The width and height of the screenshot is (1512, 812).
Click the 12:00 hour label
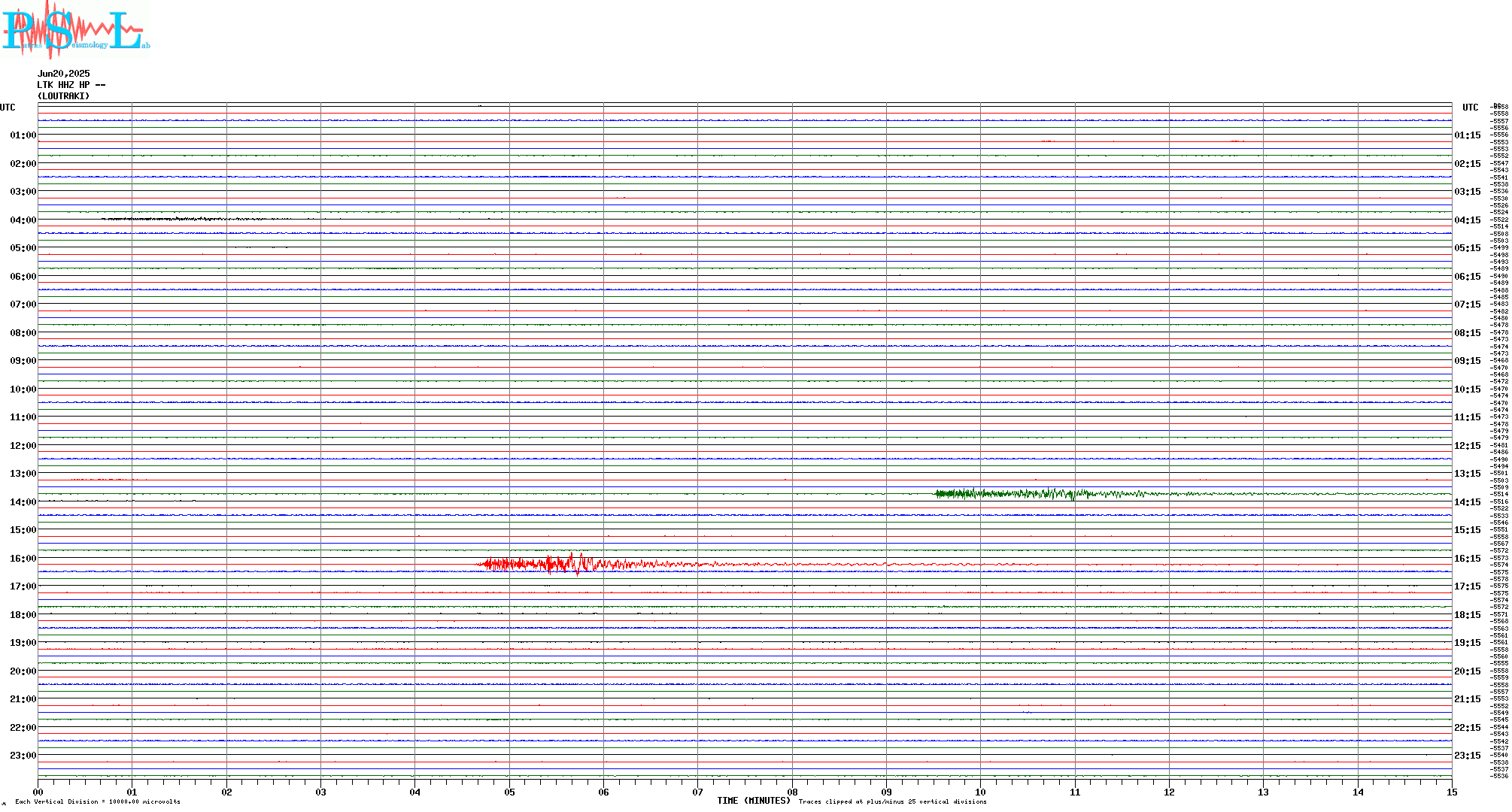point(23,446)
